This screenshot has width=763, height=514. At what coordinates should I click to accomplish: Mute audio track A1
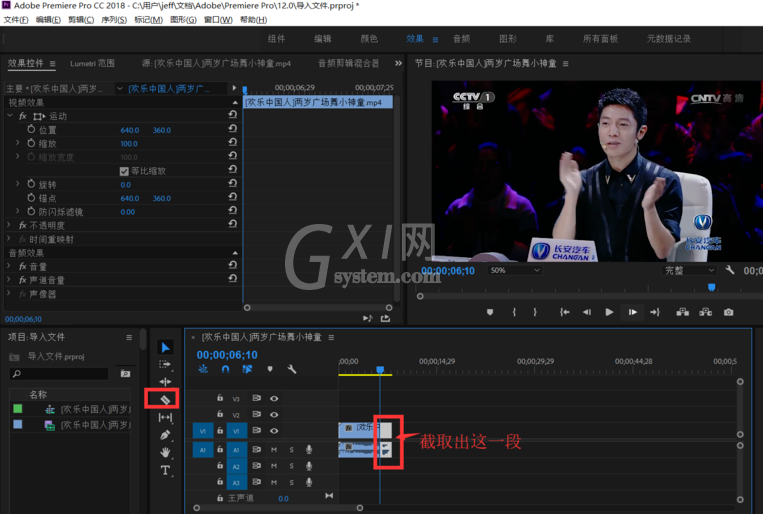pyautogui.click(x=274, y=450)
